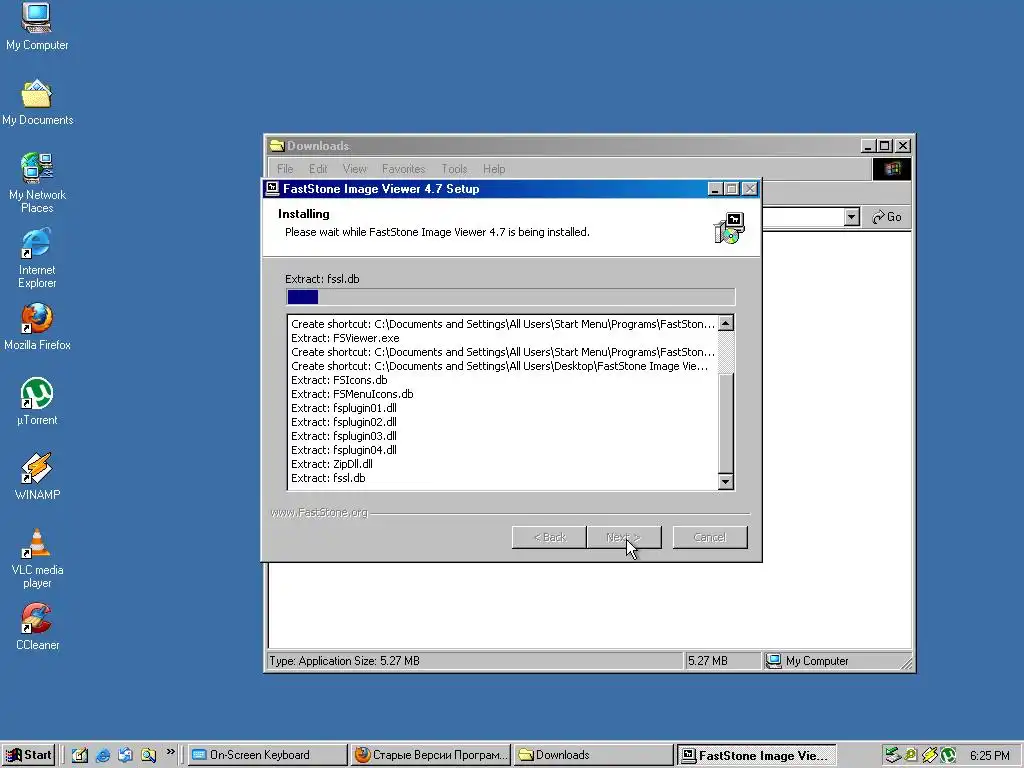The image size is (1024, 768).
Task: Select the µTorrent desktop shortcut
Action: (x=37, y=402)
